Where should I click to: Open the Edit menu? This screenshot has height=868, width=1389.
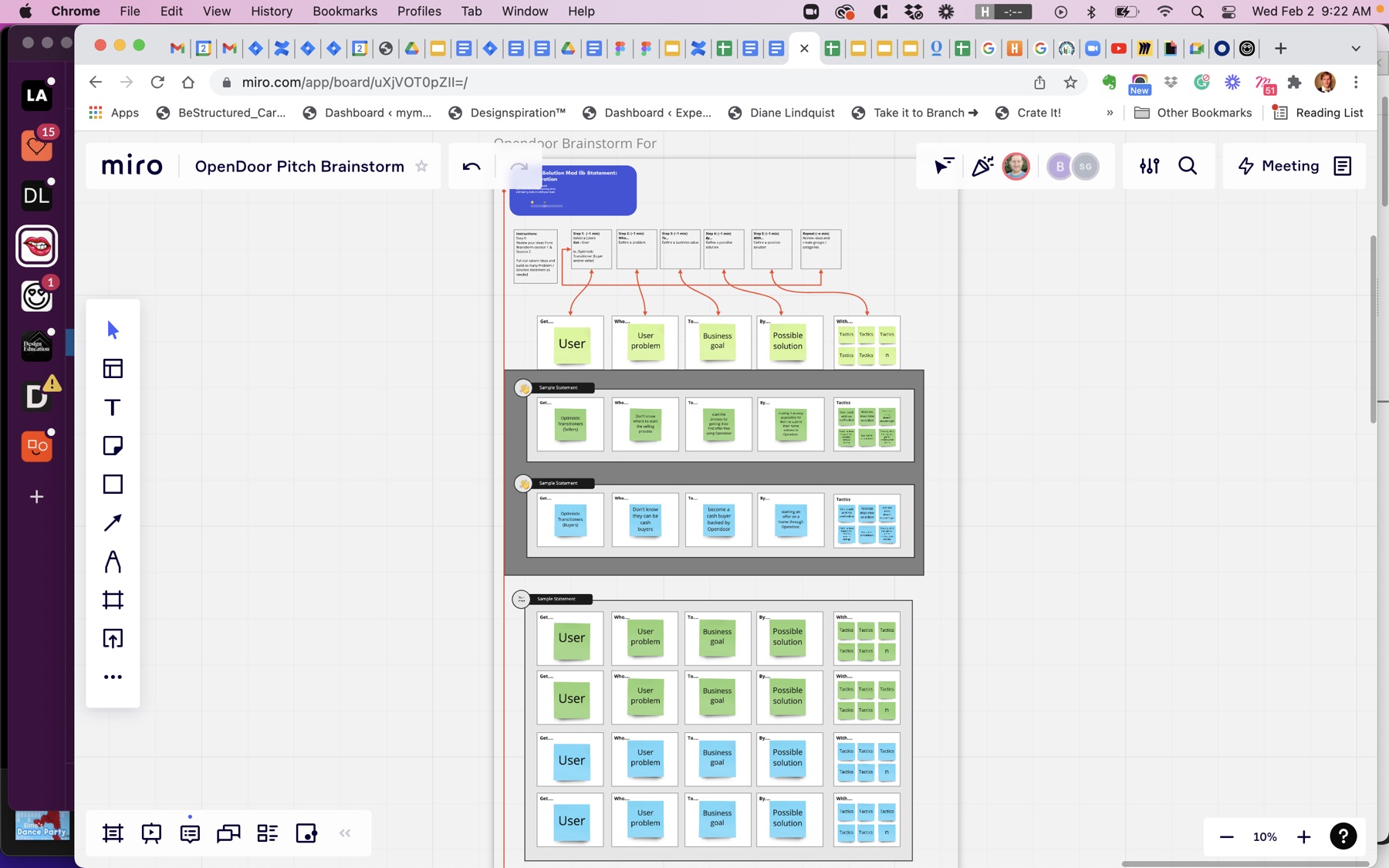tap(171, 11)
